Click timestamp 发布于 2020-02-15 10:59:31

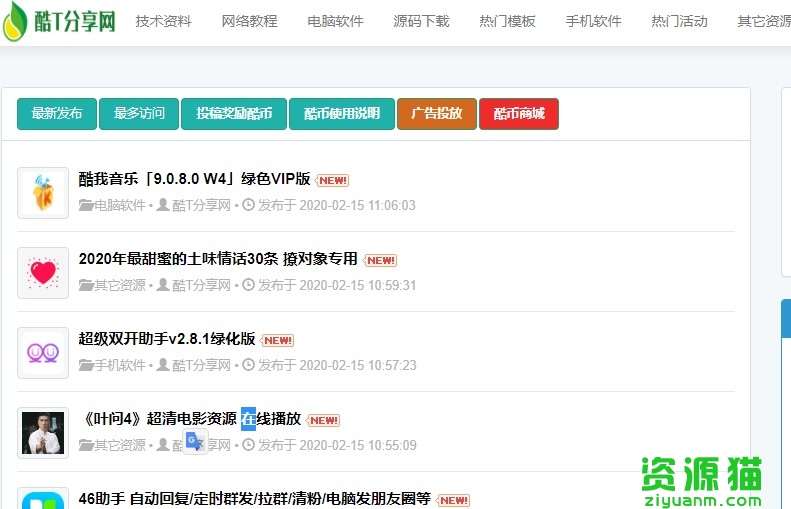click(x=337, y=285)
